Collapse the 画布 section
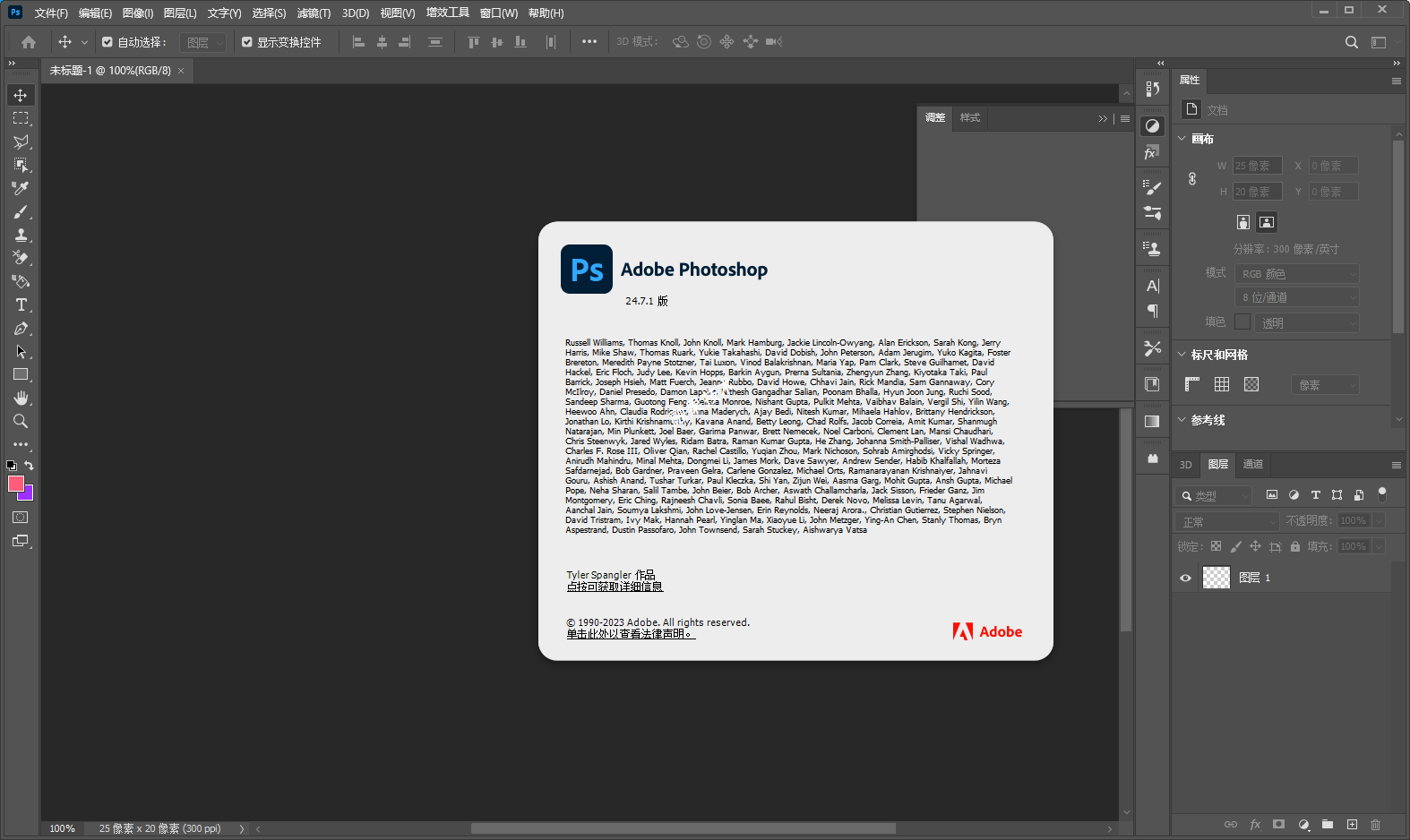 (x=1182, y=139)
